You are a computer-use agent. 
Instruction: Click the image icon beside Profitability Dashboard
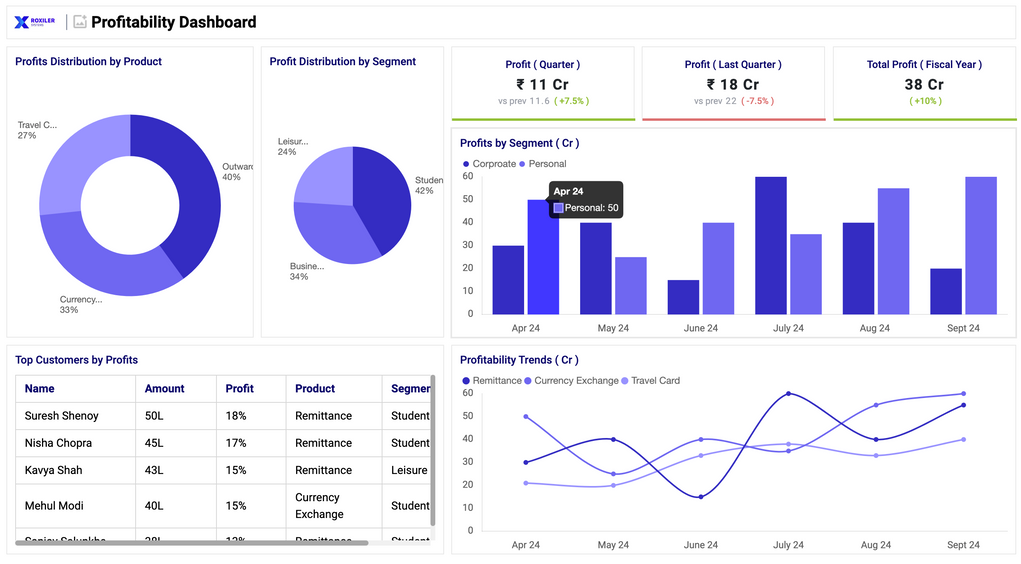tap(80, 22)
